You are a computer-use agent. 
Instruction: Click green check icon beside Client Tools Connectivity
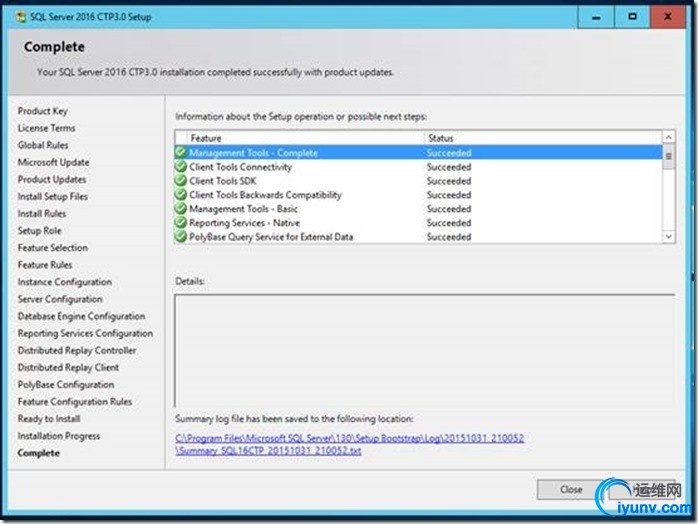tap(180, 167)
